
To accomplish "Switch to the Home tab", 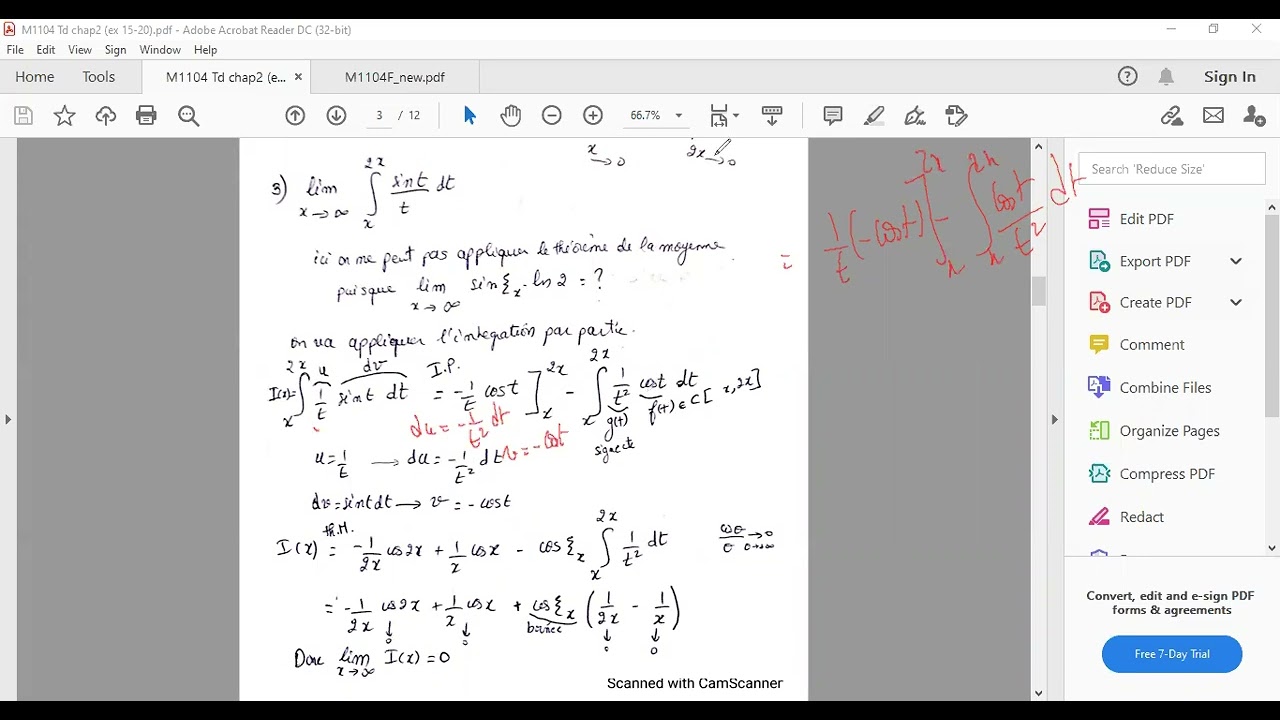I will coord(35,77).
